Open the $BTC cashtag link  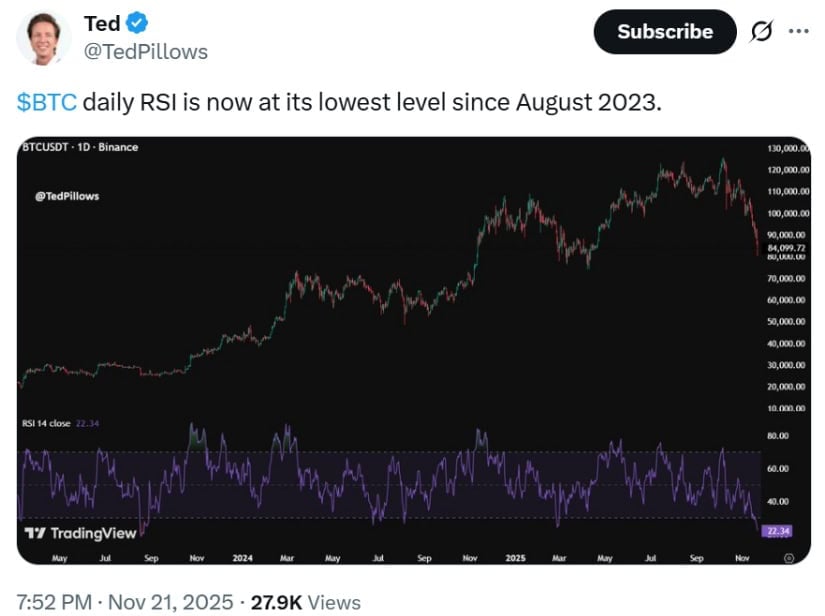(47, 103)
